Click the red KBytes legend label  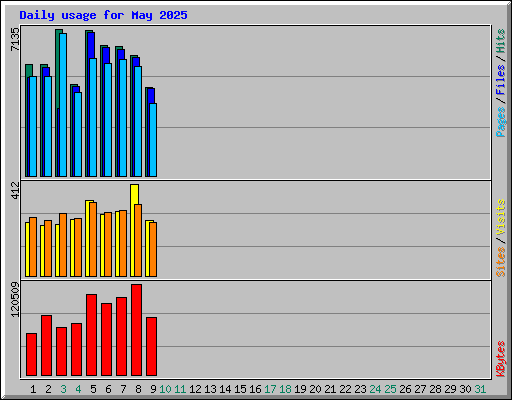point(501,359)
